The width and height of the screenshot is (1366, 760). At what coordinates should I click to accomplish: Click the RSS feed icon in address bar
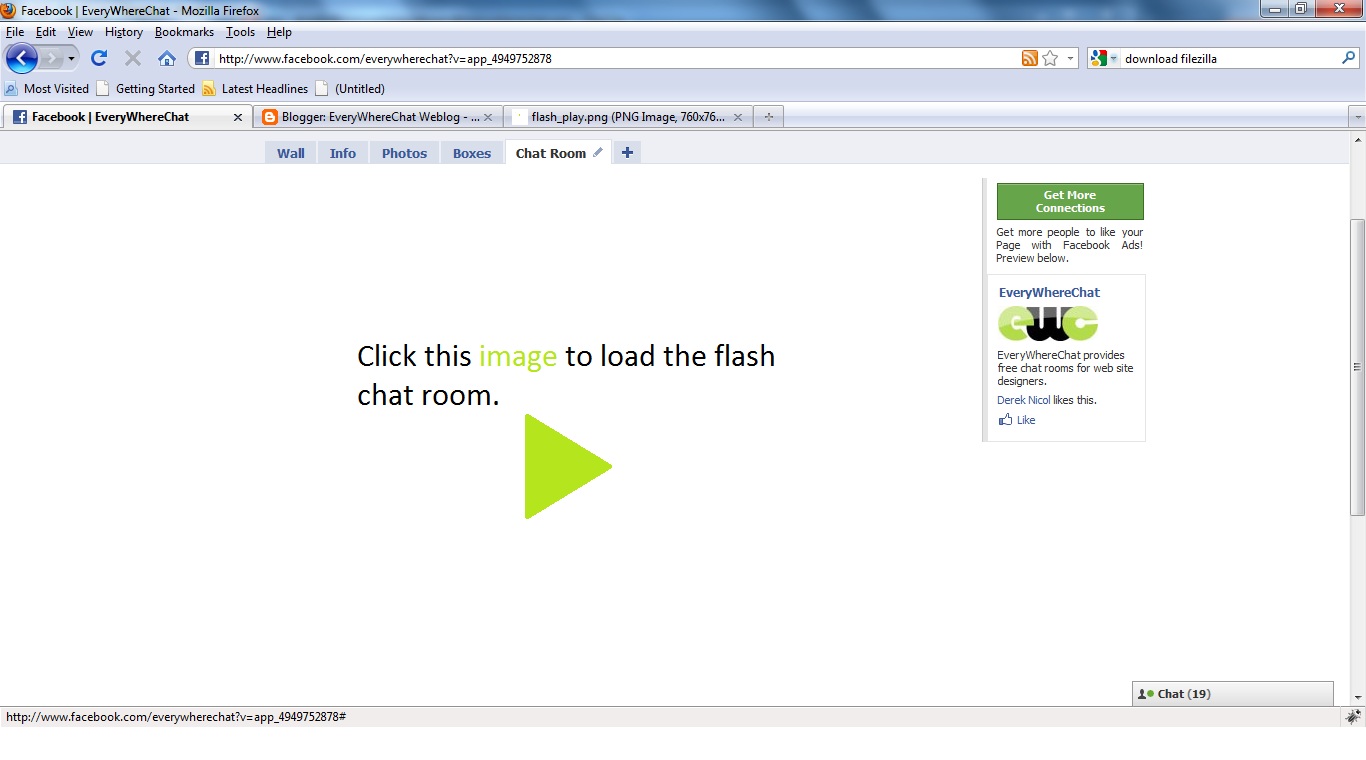(1029, 58)
